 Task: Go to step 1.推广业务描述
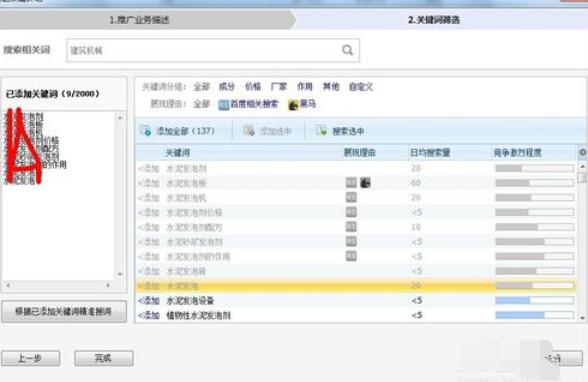139,20
